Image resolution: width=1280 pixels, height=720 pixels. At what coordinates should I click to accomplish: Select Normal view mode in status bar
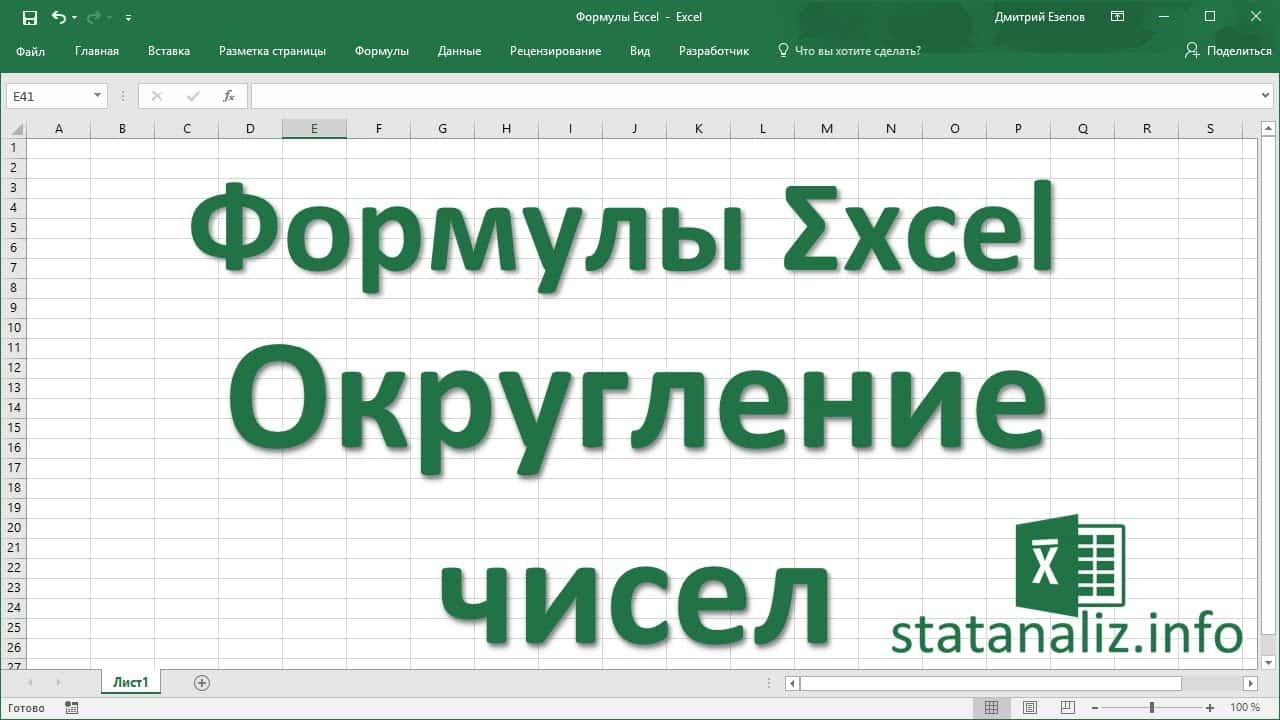click(x=991, y=708)
